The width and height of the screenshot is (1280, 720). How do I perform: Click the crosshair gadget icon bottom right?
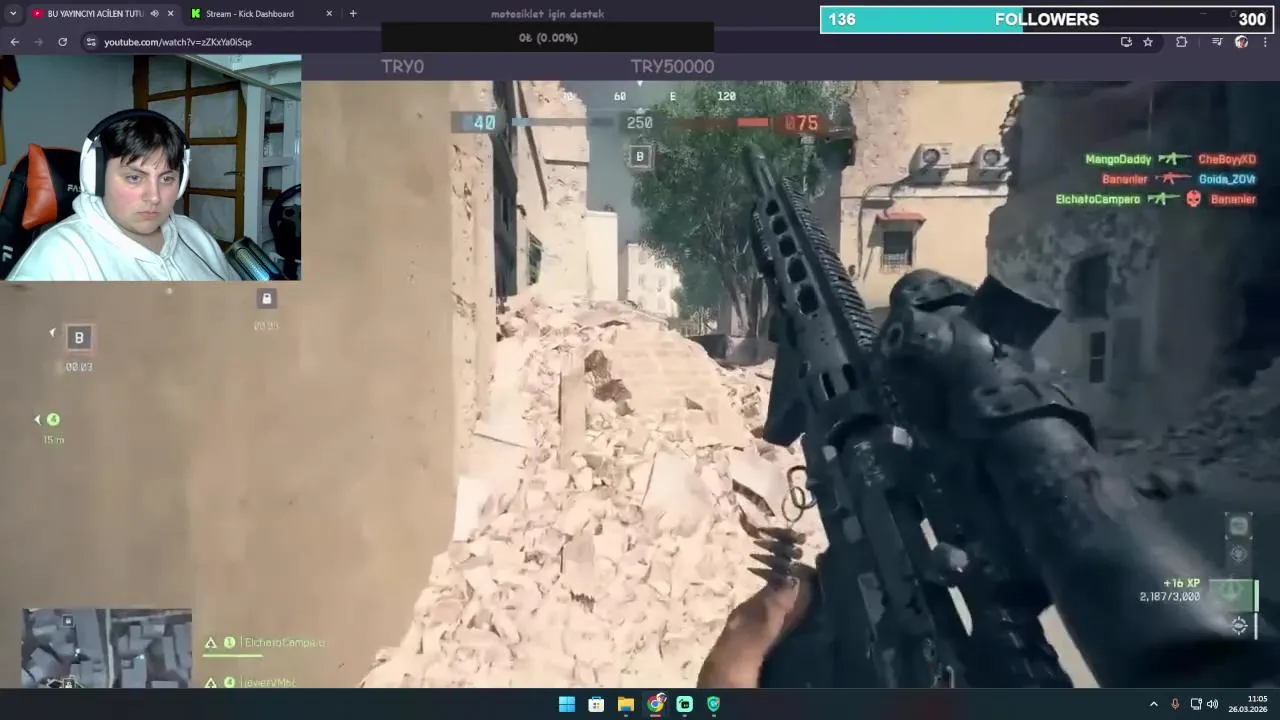[1239, 625]
